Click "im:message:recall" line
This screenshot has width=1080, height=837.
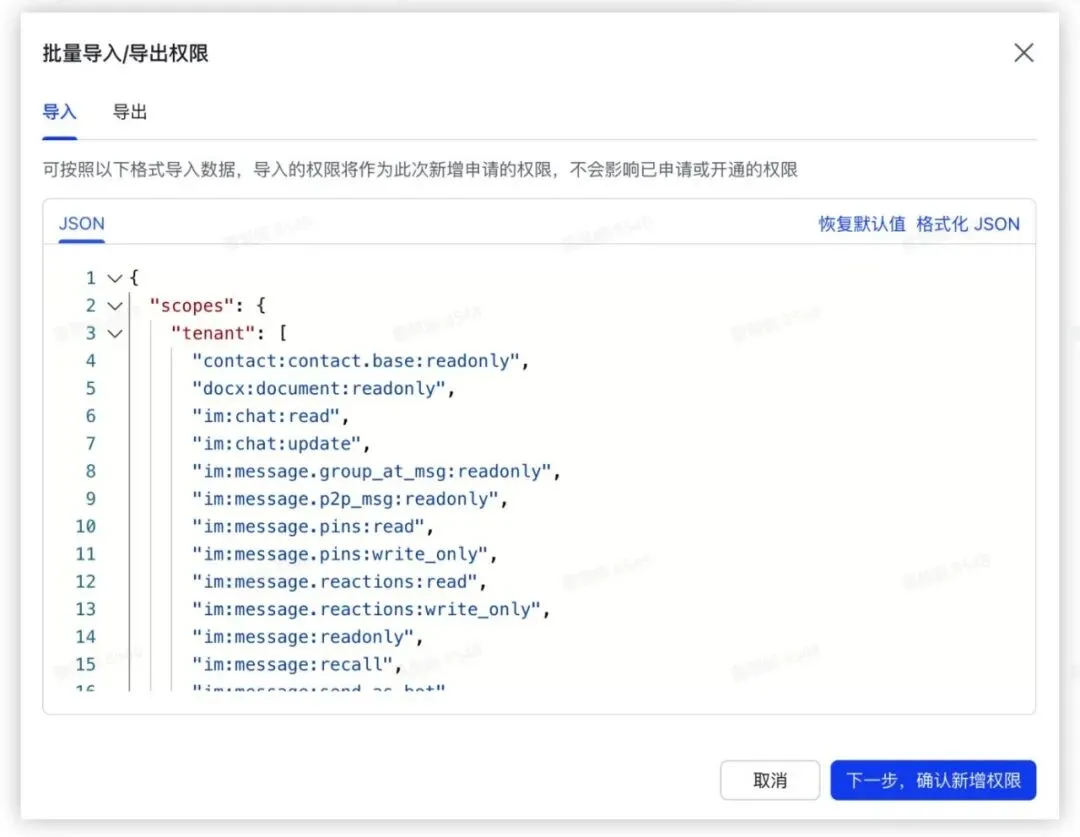(x=295, y=664)
